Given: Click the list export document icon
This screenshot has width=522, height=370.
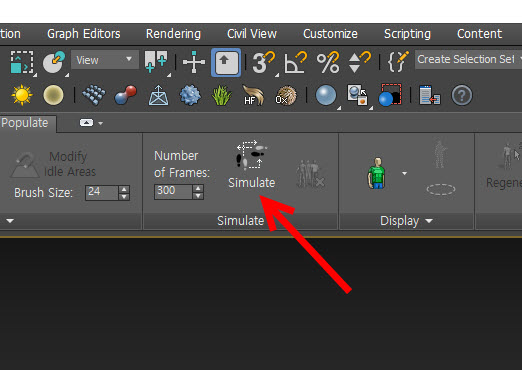Looking at the screenshot, I should [x=430, y=95].
